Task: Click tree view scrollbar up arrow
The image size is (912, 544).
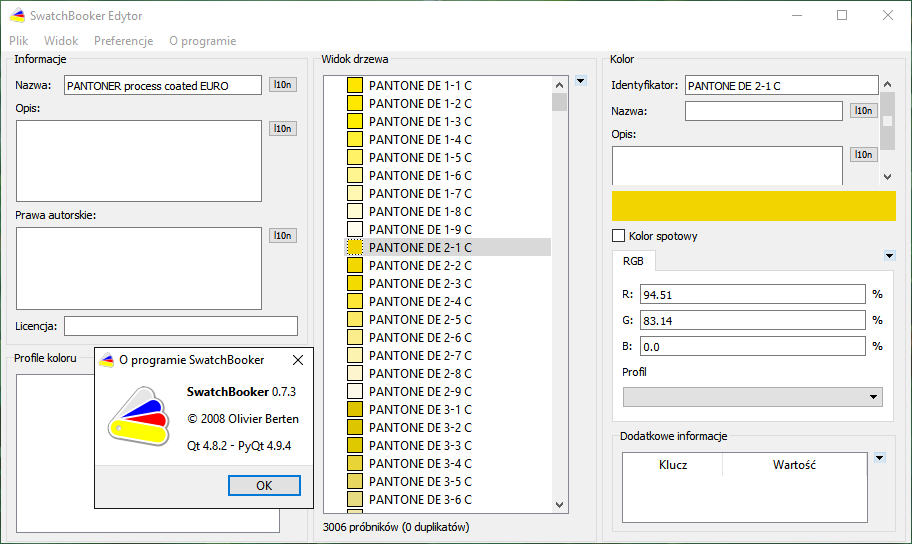Action: pyautogui.click(x=560, y=85)
